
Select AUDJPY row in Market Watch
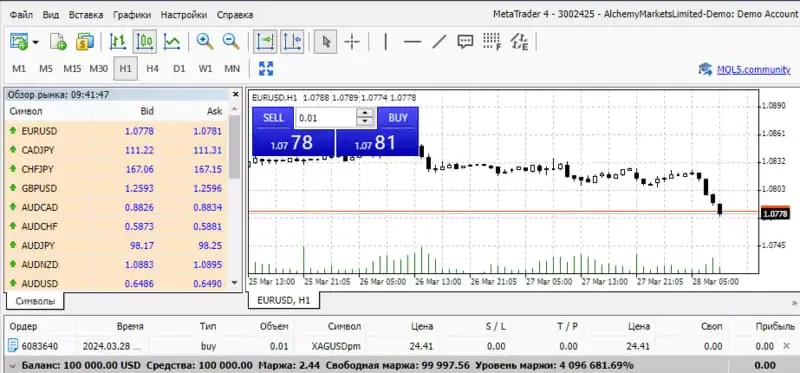click(116, 245)
